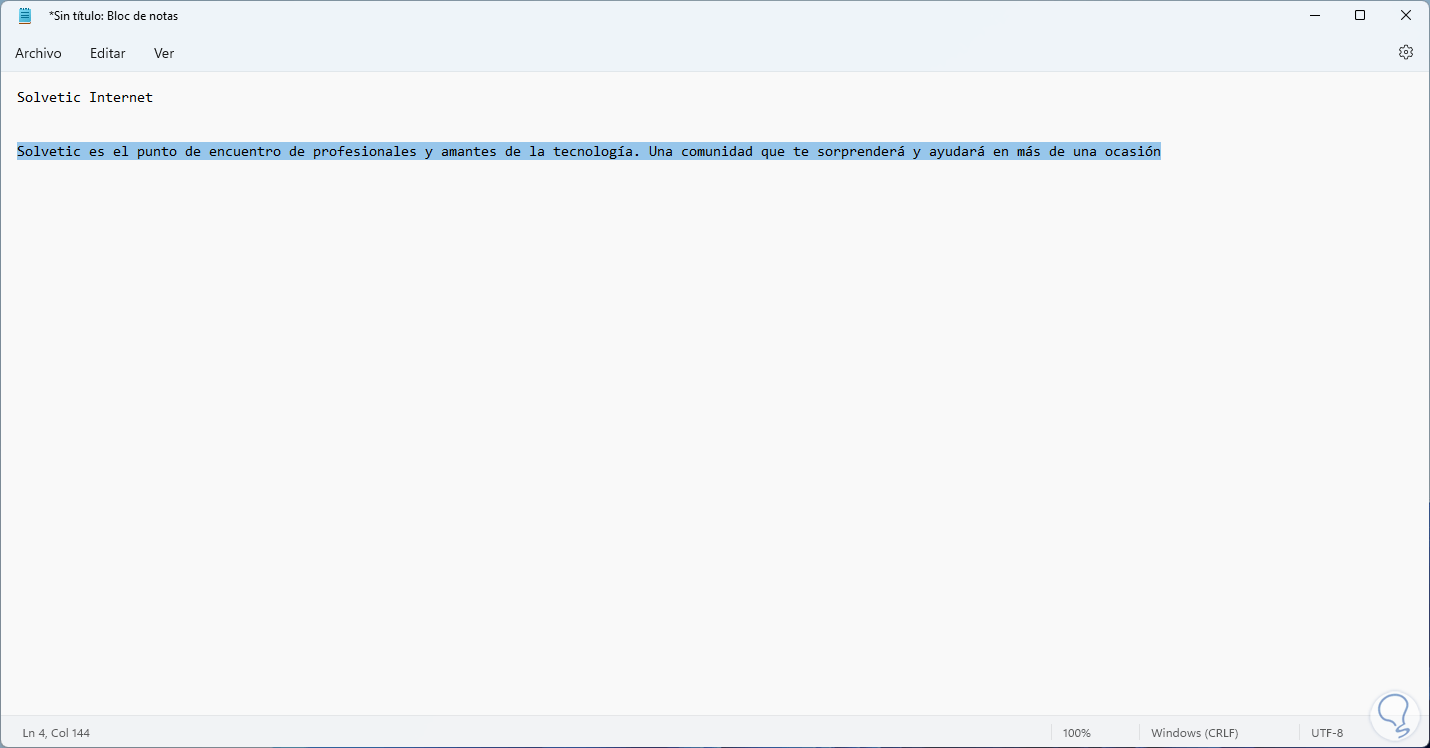Image resolution: width=1430 pixels, height=748 pixels.
Task: Click the highlighted word 'comunidad'
Action: point(717,152)
